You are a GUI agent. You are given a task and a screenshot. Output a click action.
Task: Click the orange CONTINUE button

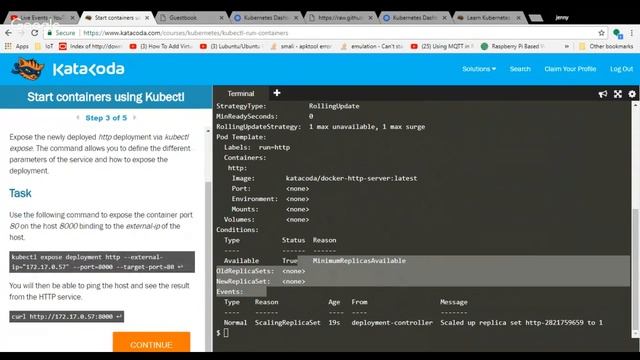(x=151, y=342)
